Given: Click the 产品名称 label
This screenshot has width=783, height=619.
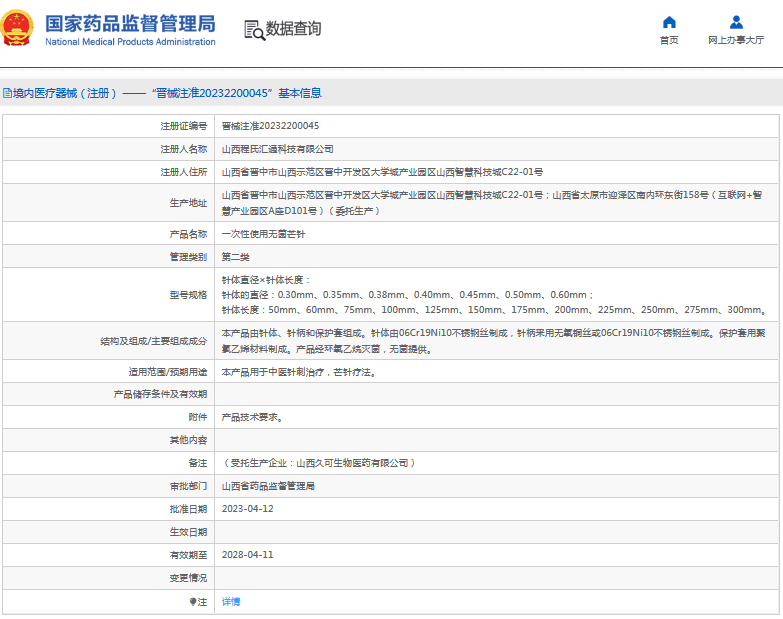Looking at the screenshot, I should pos(188,234).
